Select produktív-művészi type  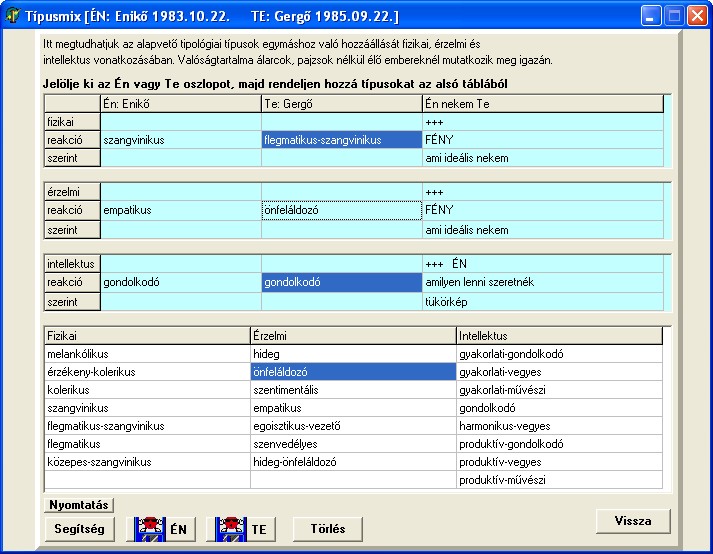tap(559, 480)
